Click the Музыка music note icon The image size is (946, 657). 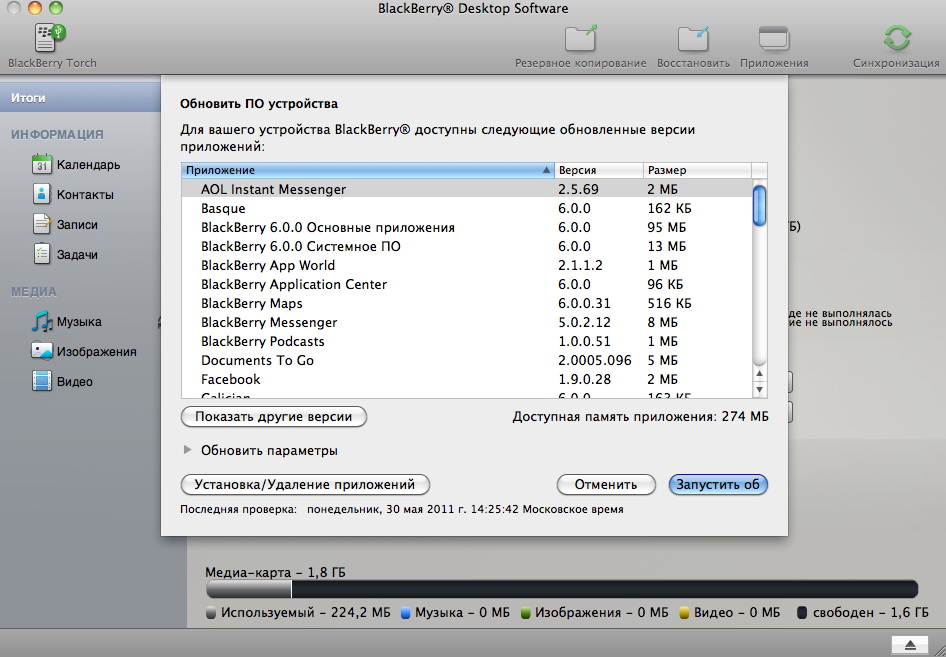42,321
